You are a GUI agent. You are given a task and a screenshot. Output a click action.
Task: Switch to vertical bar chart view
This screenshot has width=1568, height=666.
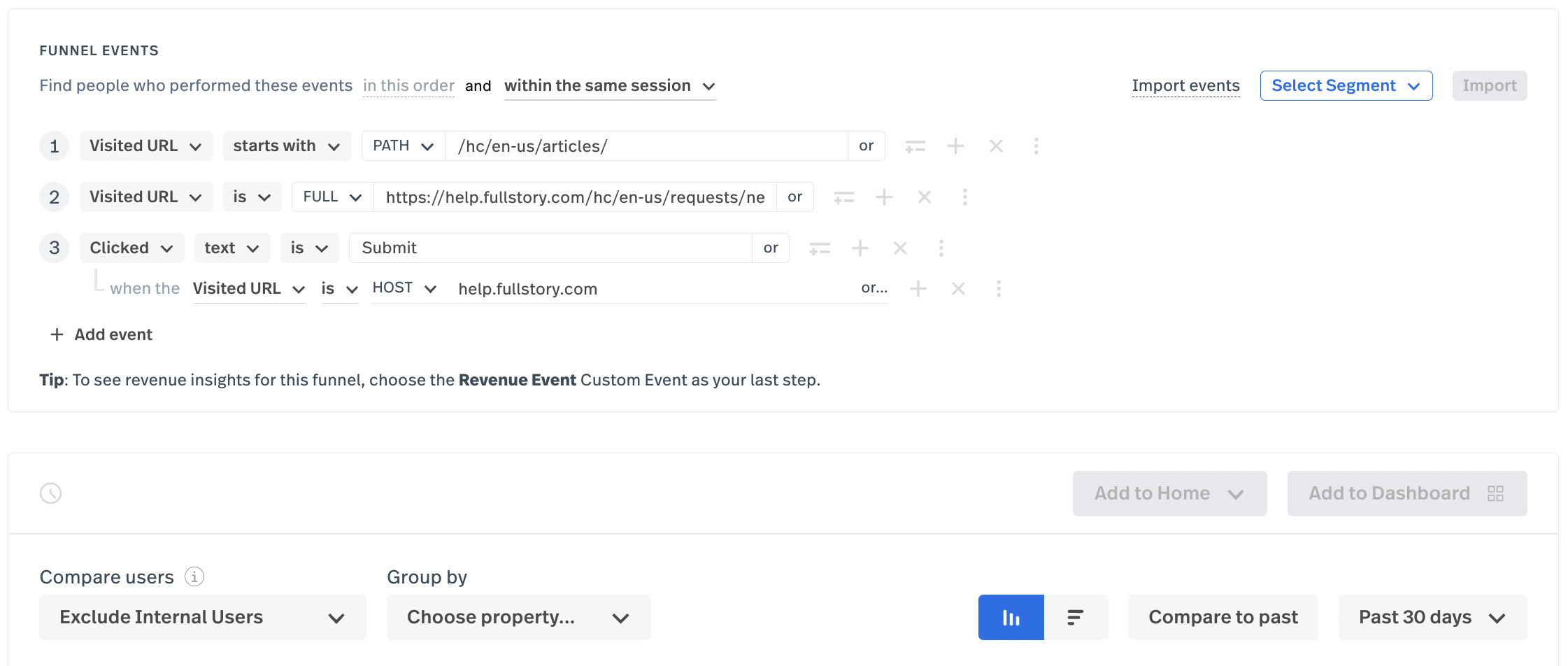(1011, 617)
